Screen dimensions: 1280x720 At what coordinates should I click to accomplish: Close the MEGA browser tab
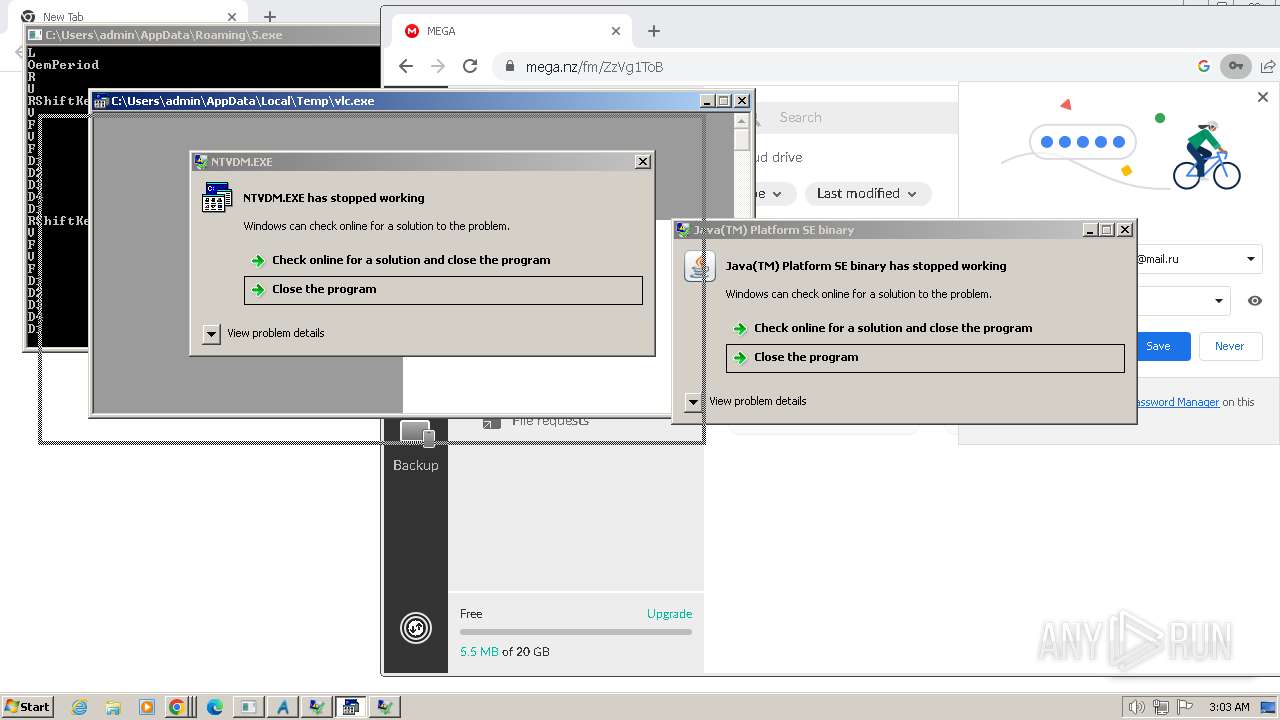click(616, 31)
